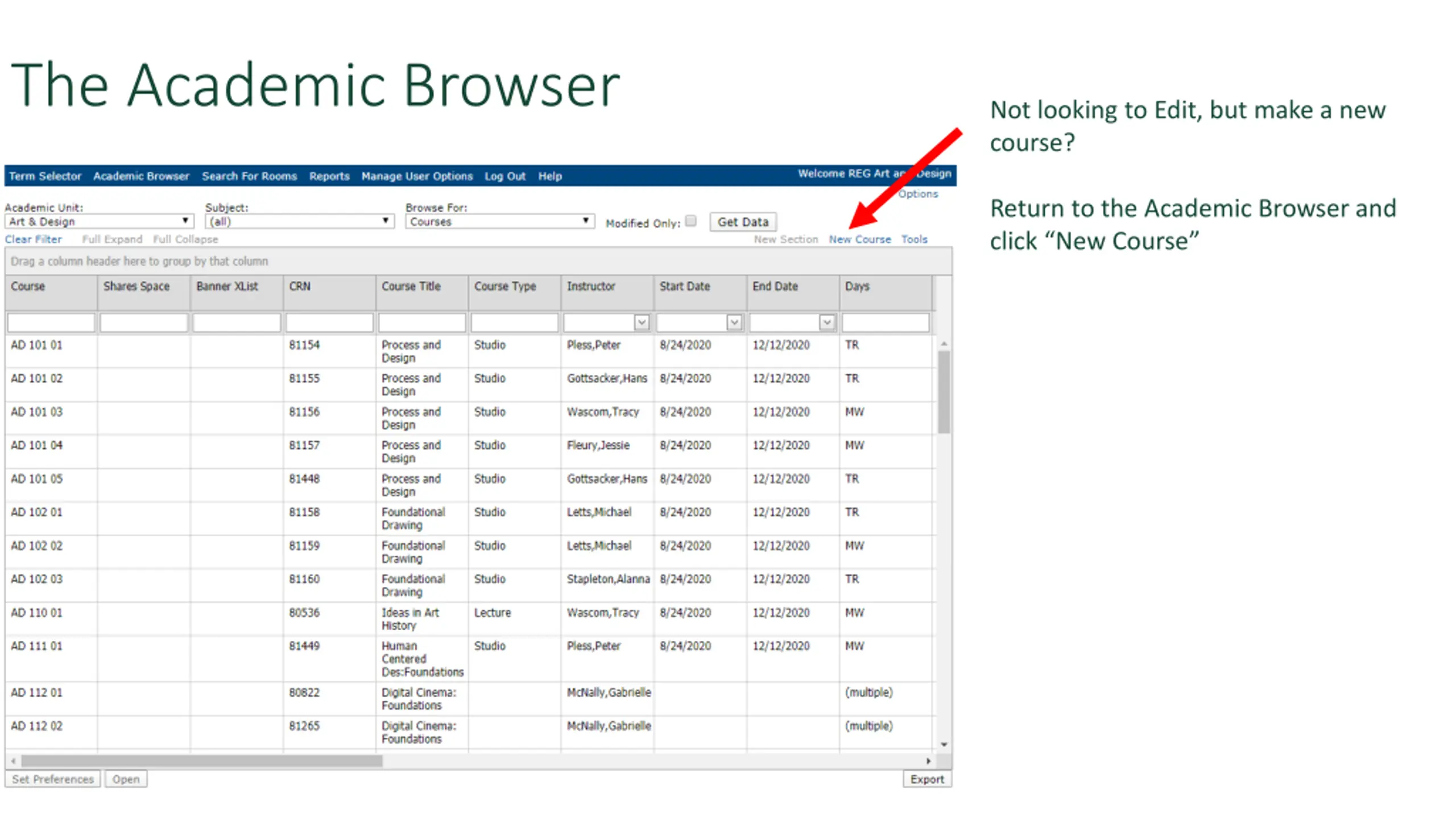
Task: Click Full Expand
Action: point(112,239)
